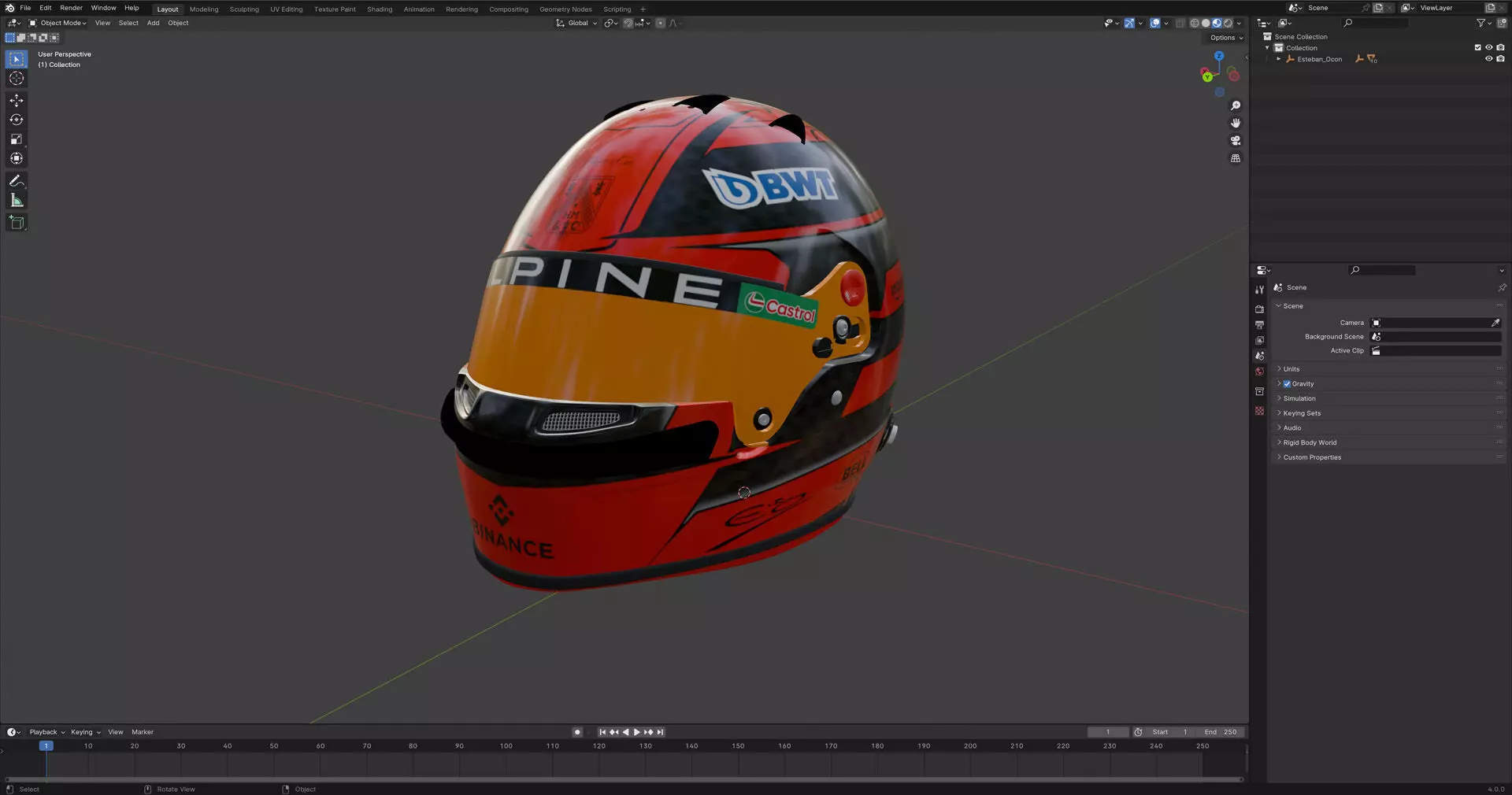Open the File menu
1512x795 pixels.
[25, 8]
